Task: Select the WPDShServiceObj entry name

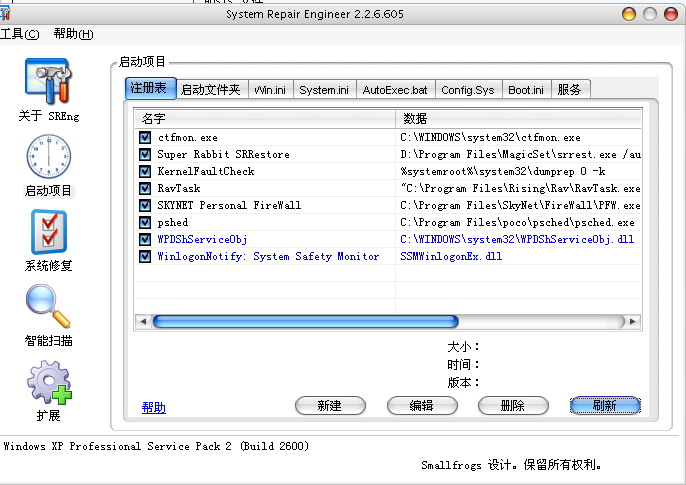Action: click(202, 240)
